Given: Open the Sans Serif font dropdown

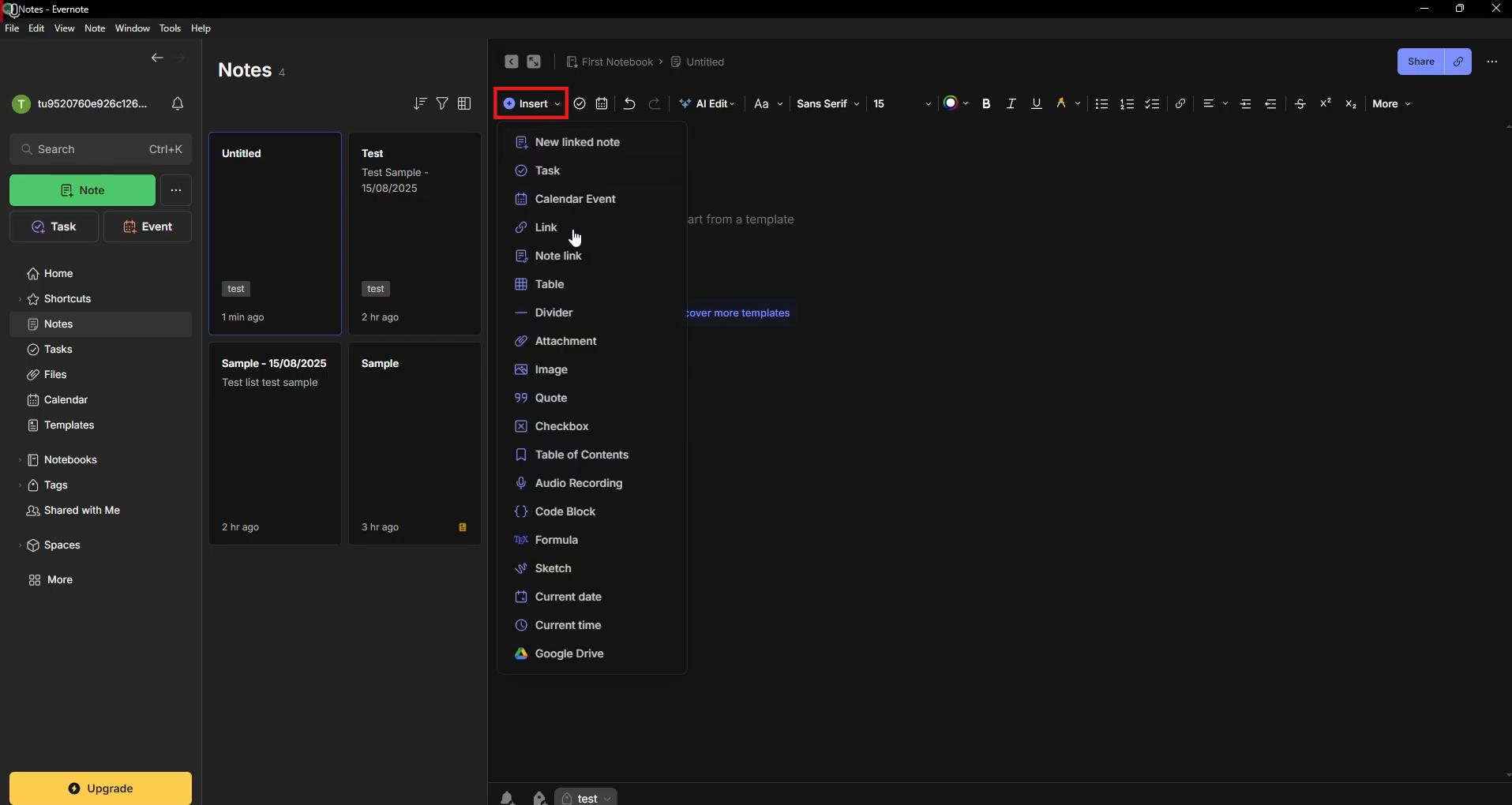Looking at the screenshot, I should (828, 103).
